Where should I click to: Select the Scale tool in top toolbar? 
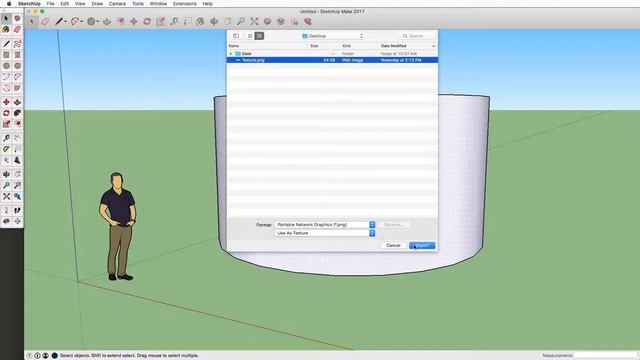160,21
